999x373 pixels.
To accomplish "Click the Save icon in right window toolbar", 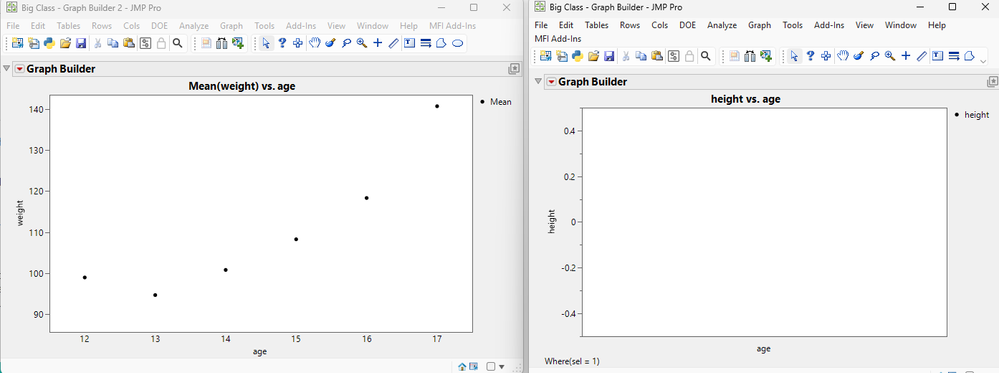I will 609,56.
